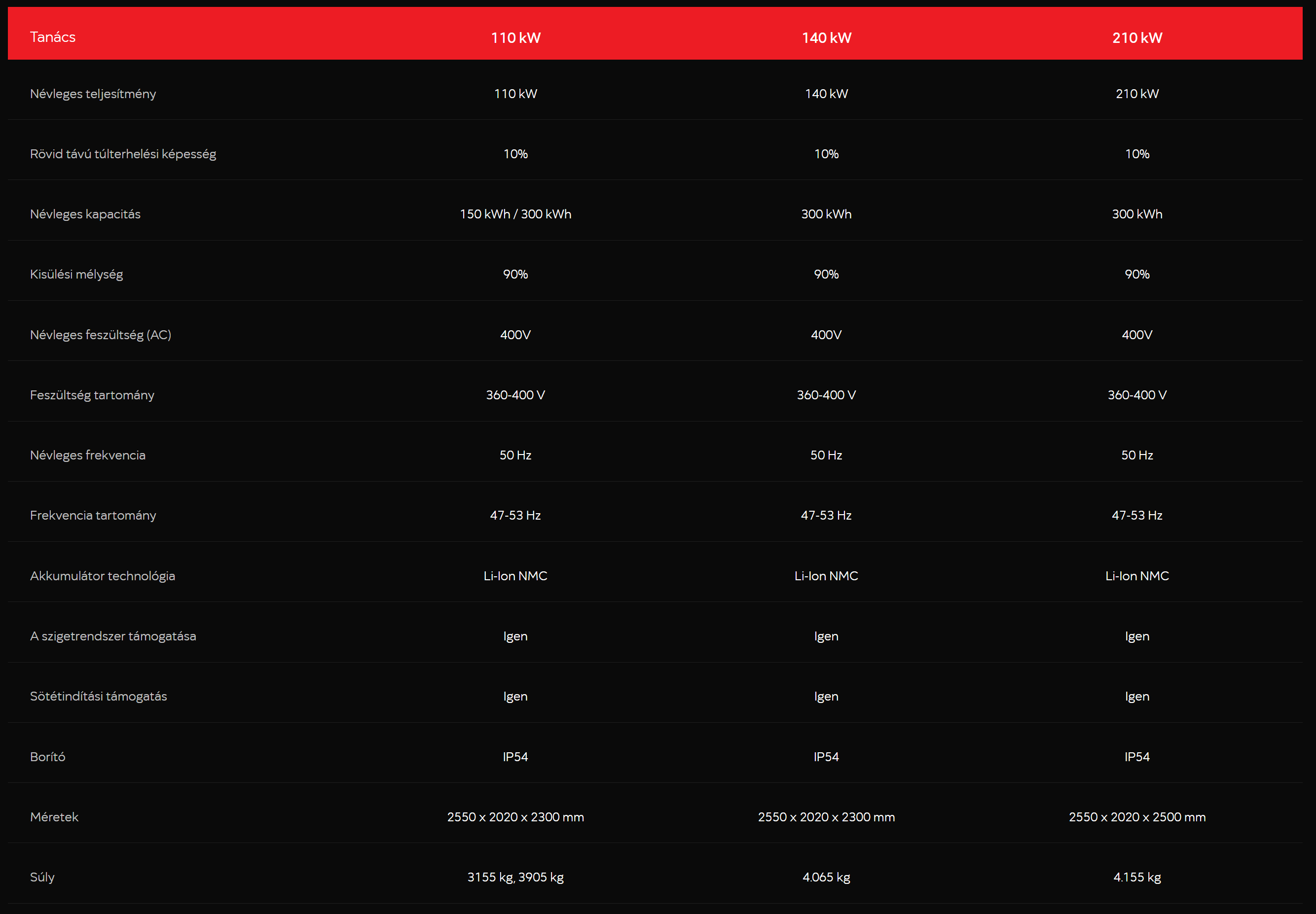Select the 4.155 kg weight cell
1316x914 pixels.
coord(1137,878)
